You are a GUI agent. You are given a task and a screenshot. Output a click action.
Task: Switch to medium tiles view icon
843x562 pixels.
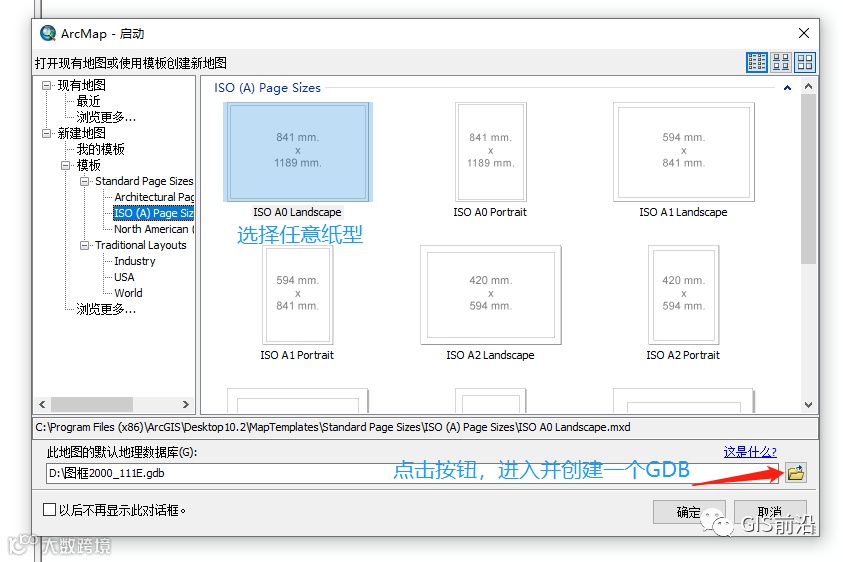point(781,62)
